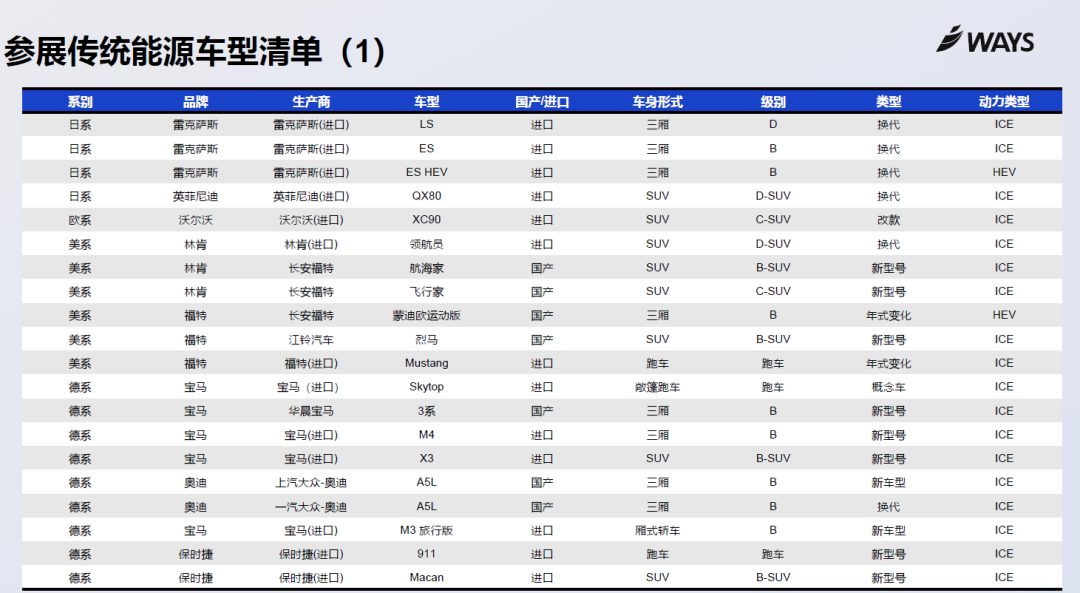Click the 华晨宝马 manufacturer cell
Screen dimensions: 1080x593
click(311, 411)
